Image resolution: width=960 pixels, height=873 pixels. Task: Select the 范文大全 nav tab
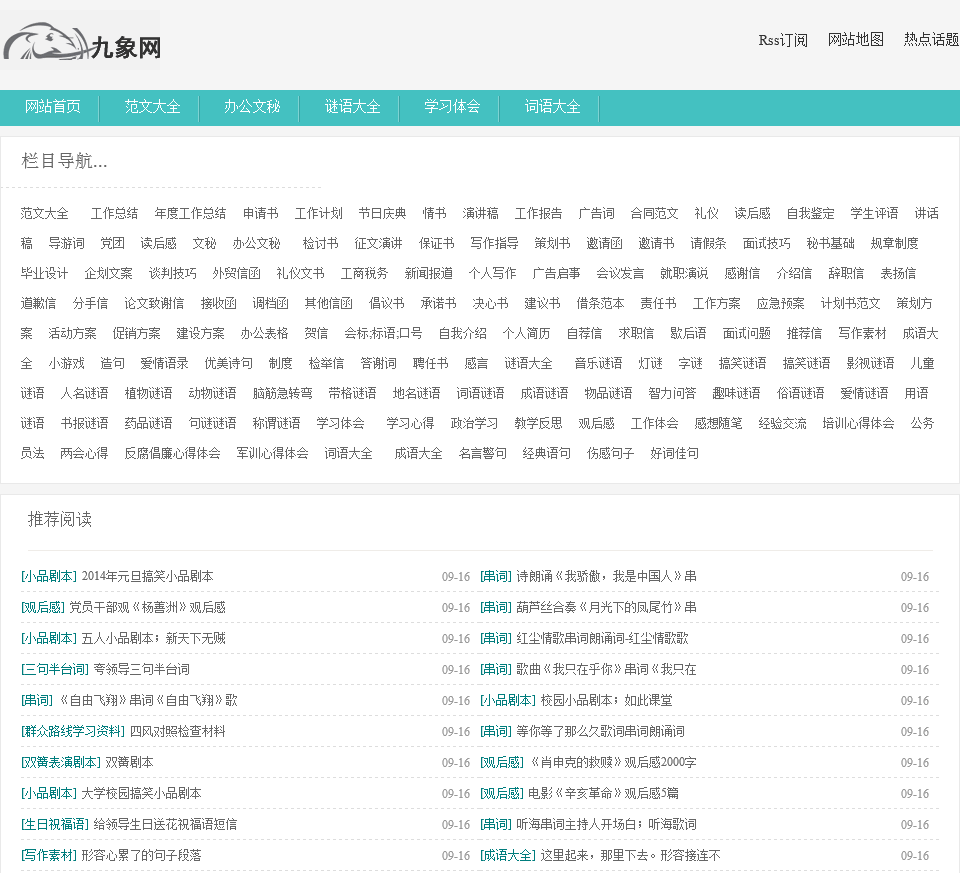click(152, 107)
